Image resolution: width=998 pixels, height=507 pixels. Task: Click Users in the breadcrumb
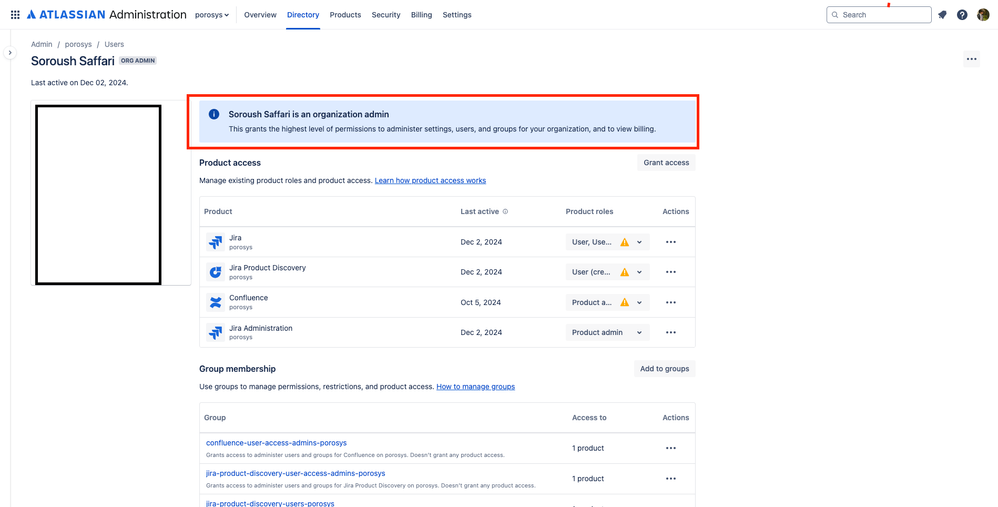pyautogui.click(x=115, y=45)
